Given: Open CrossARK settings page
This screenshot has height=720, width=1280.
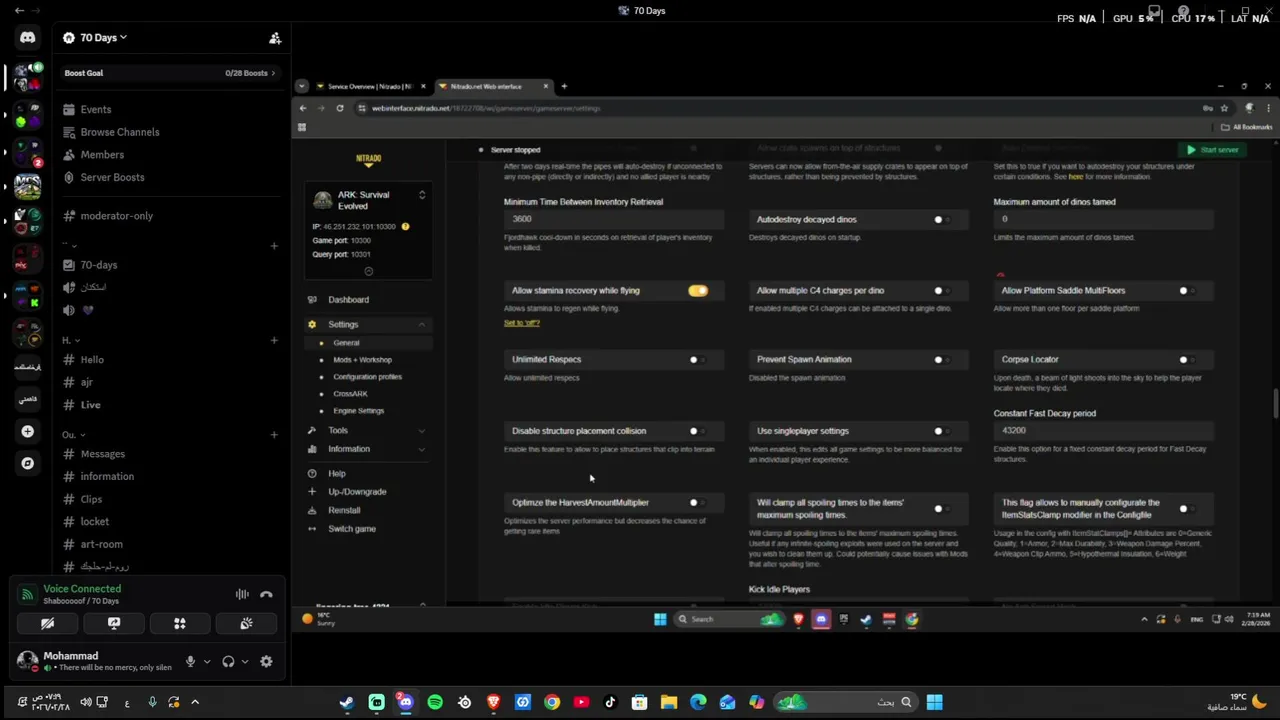Looking at the screenshot, I should (350, 394).
